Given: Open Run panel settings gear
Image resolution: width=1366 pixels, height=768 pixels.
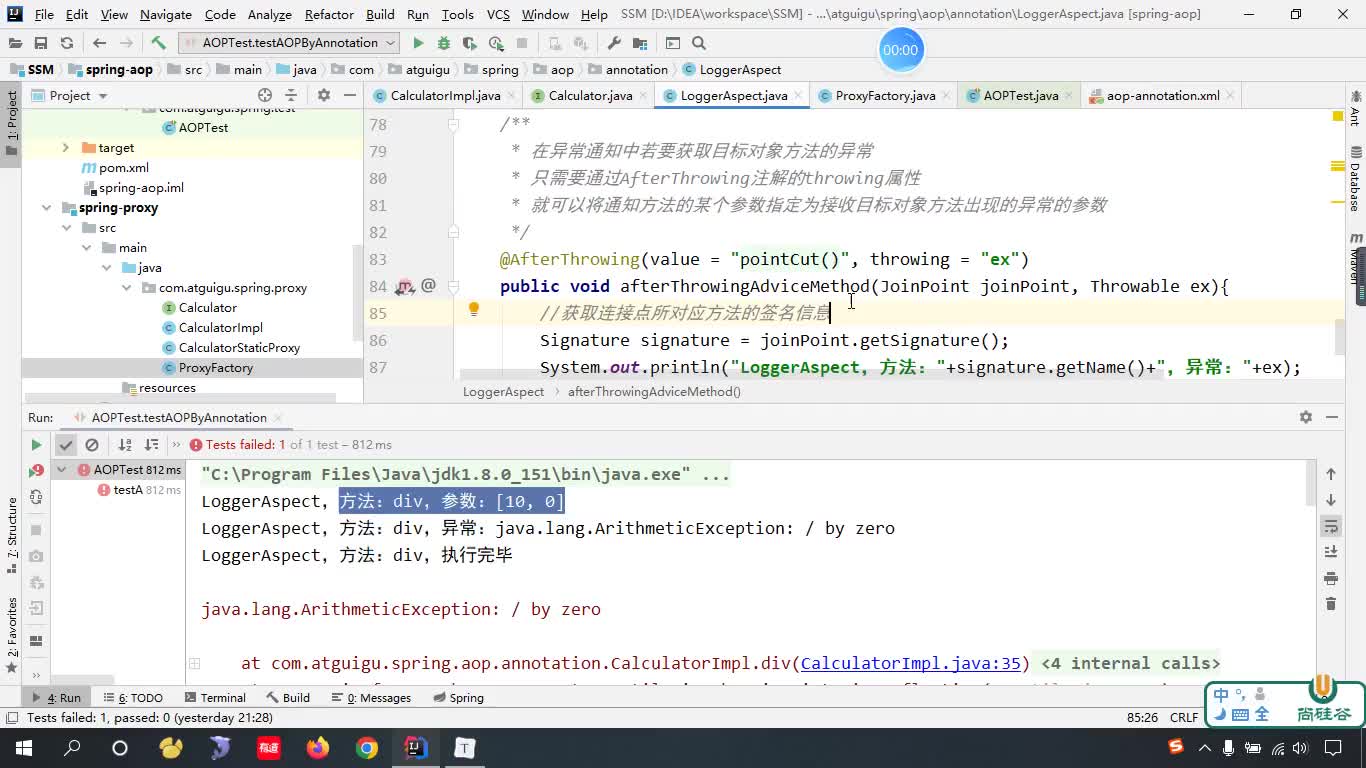Looking at the screenshot, I should [x=1306, y=417].
